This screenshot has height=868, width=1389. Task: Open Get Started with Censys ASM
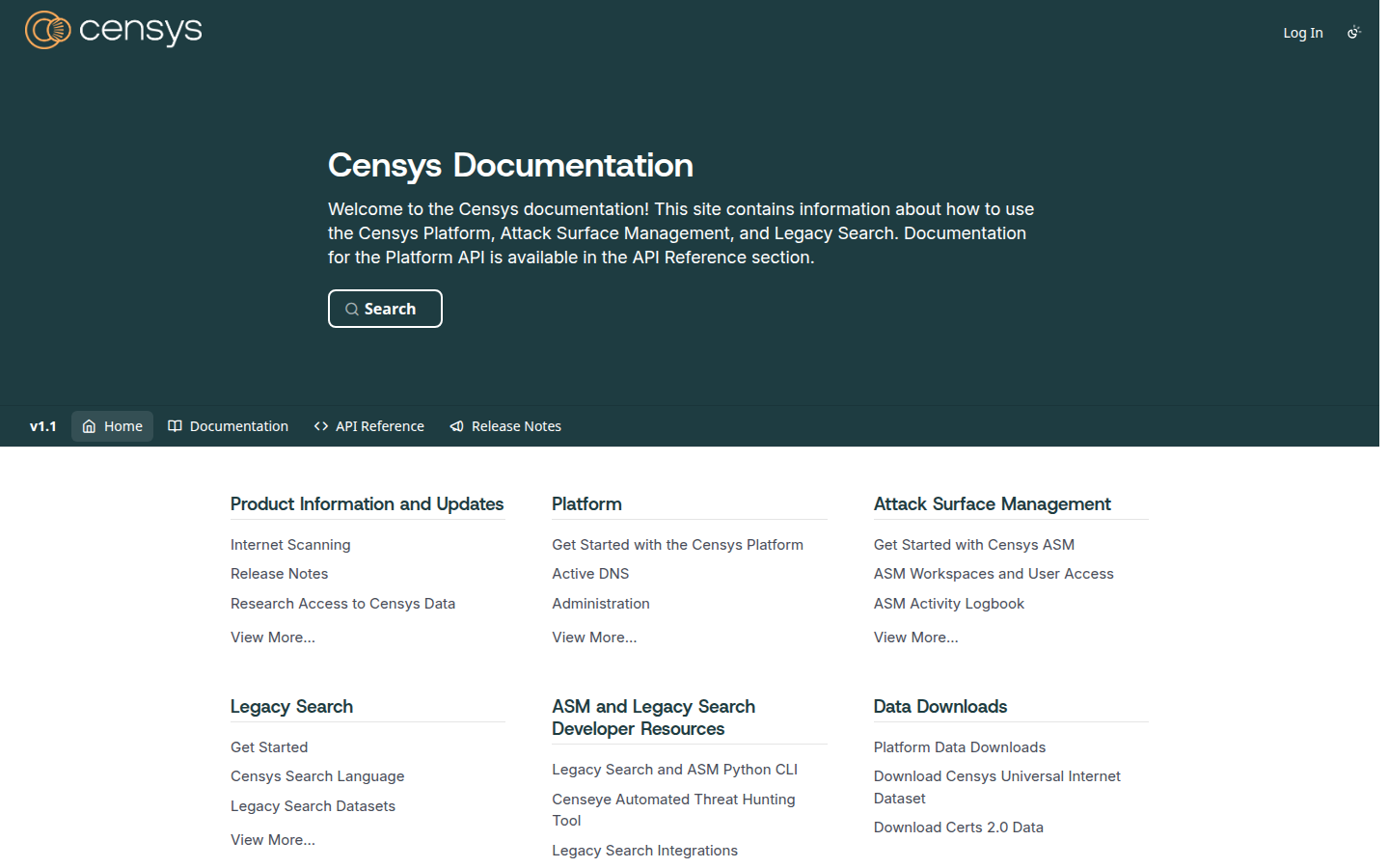pos(974,545)
